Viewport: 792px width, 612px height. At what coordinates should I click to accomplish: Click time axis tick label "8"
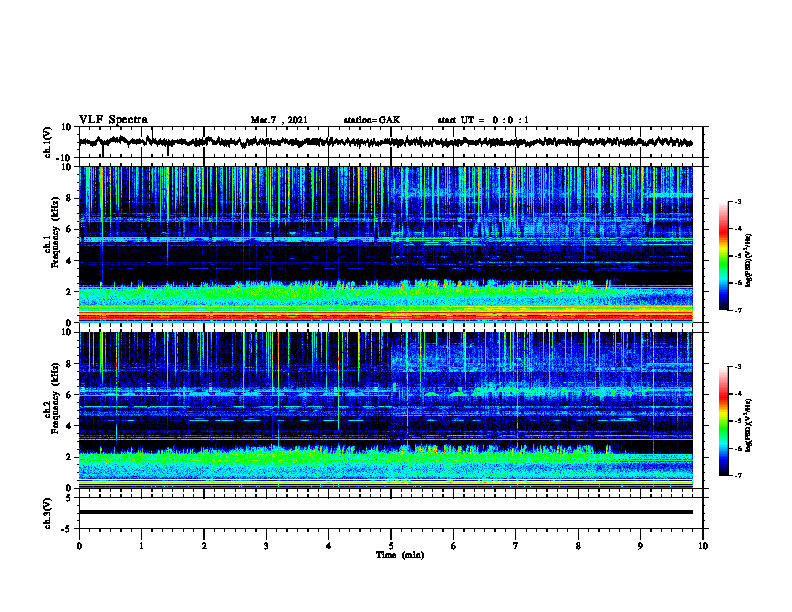tap(578, 546)
